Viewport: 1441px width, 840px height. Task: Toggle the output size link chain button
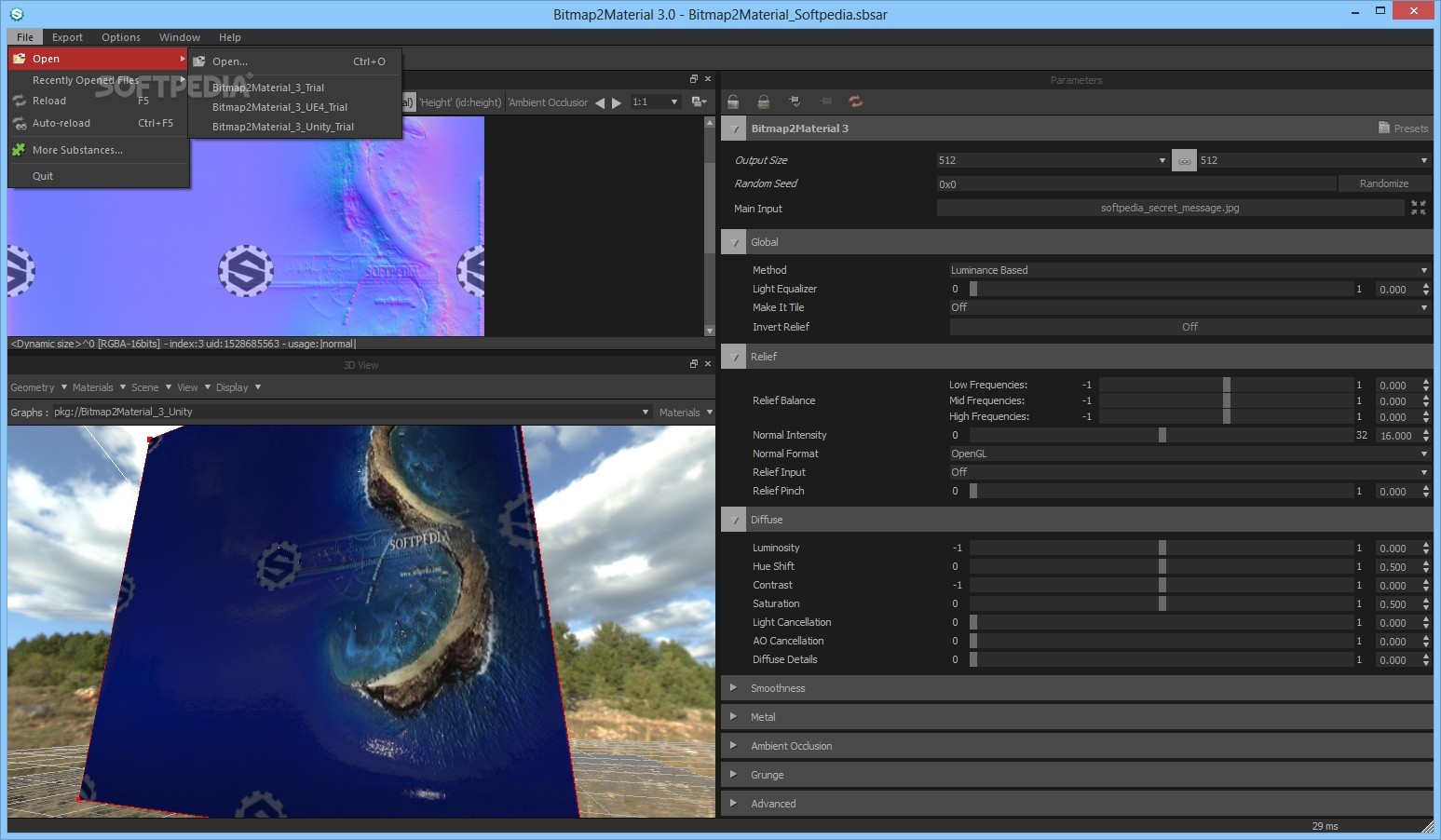pos(1184,160)
